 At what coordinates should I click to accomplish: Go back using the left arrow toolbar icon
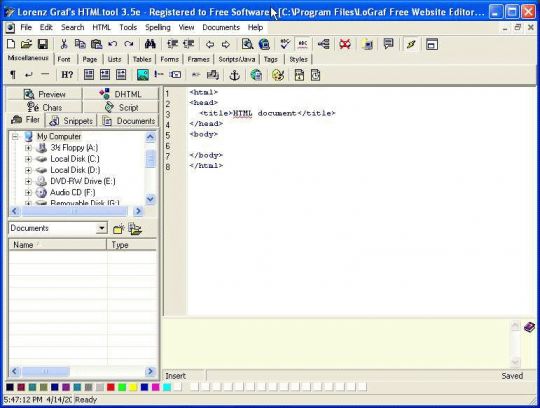[x=210, y=44]
